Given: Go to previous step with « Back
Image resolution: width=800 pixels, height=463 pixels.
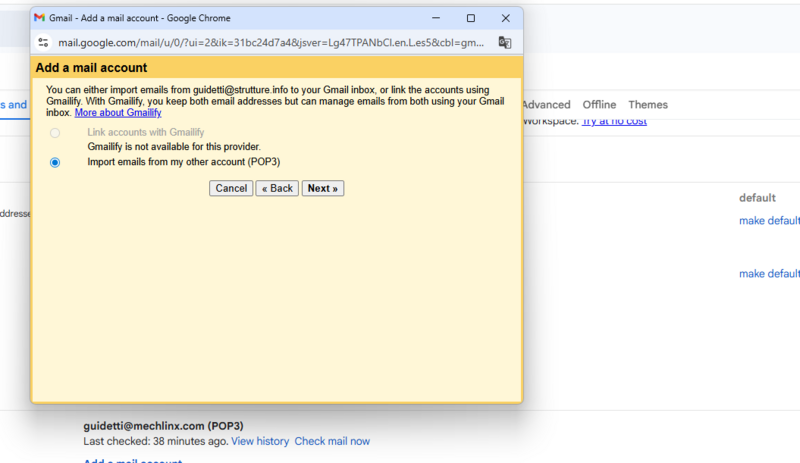Looking at the screenshot, I should tap(277, 188).
